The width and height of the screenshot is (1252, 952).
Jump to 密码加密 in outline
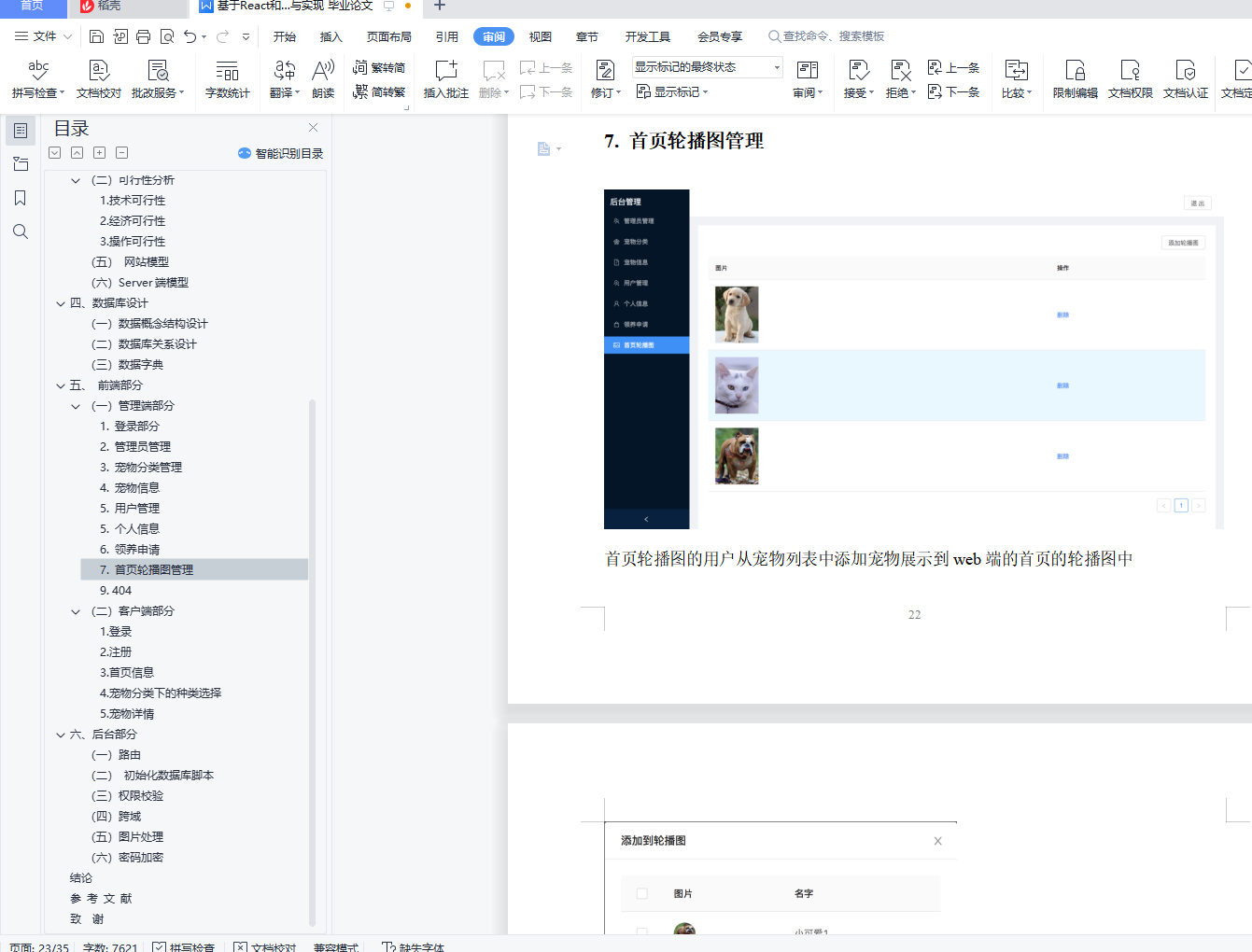(127, 858)
